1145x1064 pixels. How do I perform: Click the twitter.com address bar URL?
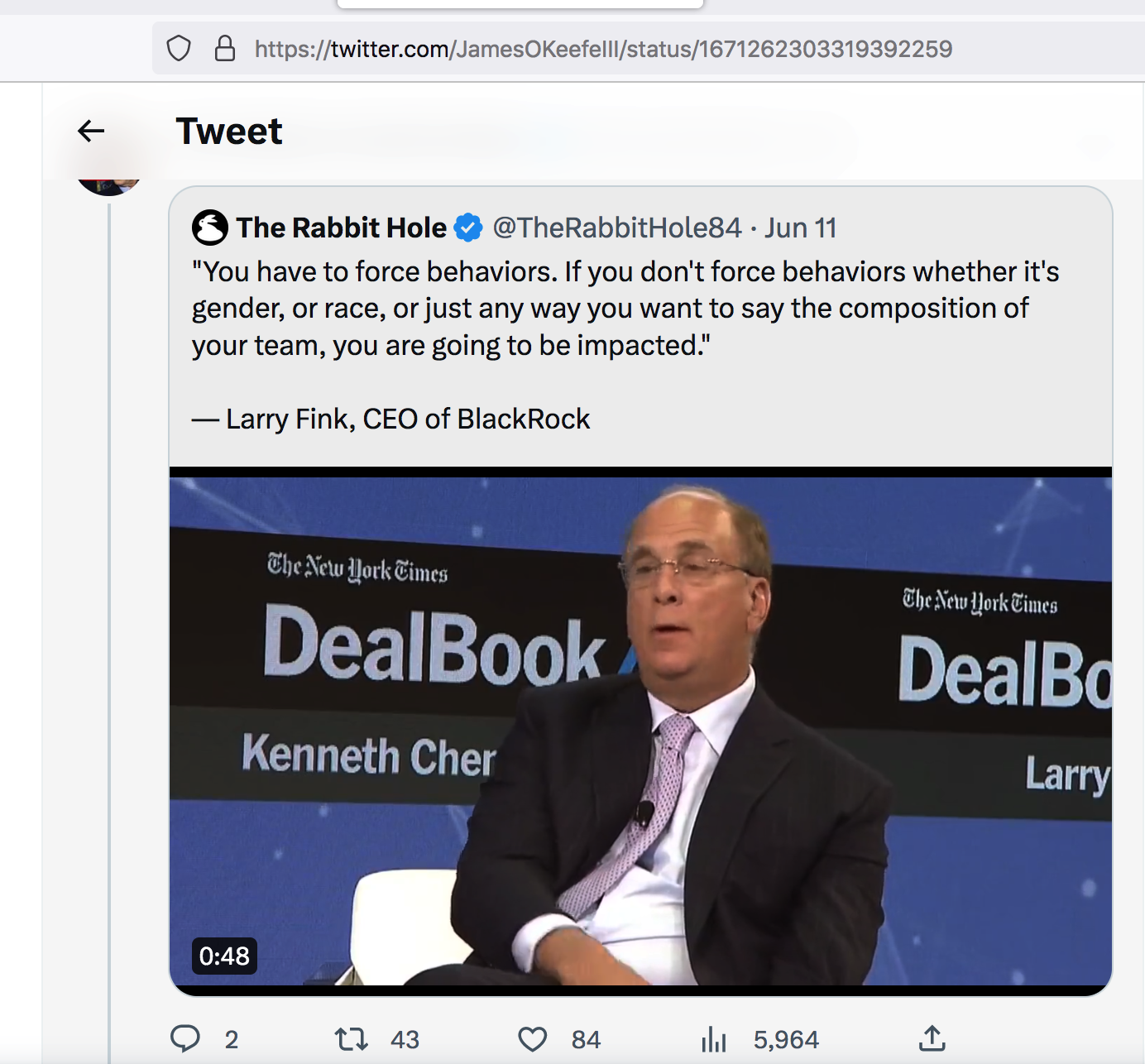603,49
